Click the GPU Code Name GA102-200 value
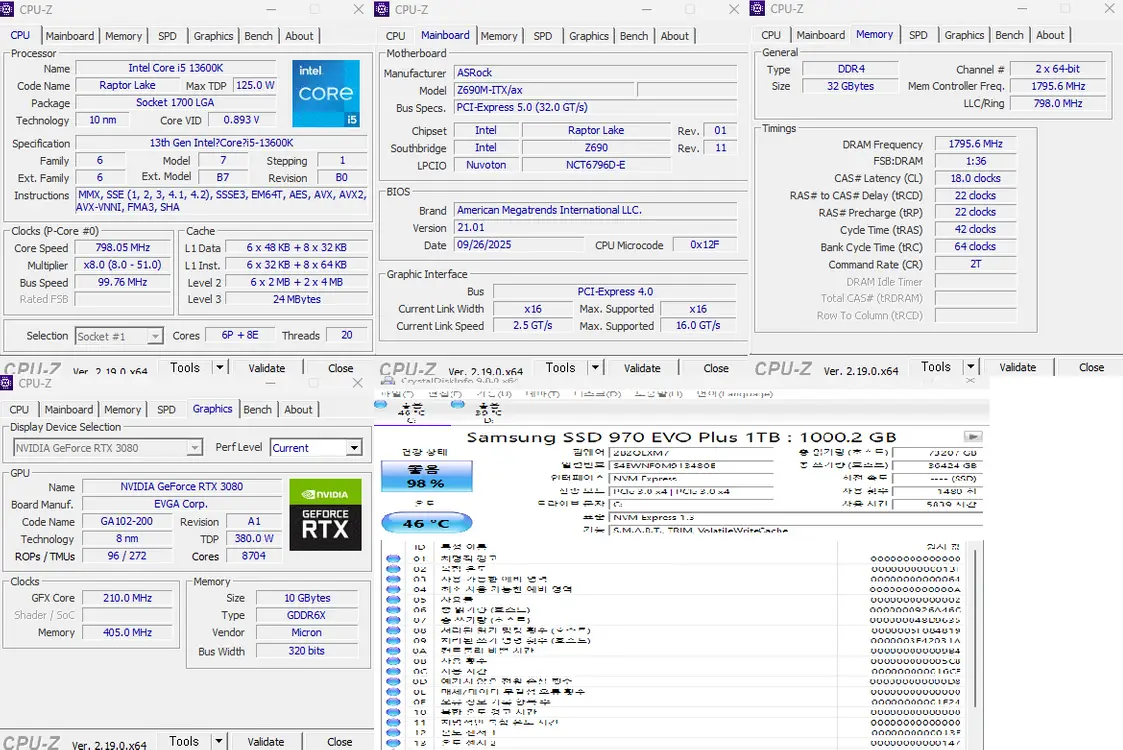The width and height of the screenshot is (1123, 750). pyautogui.click(x=127, y=521)
